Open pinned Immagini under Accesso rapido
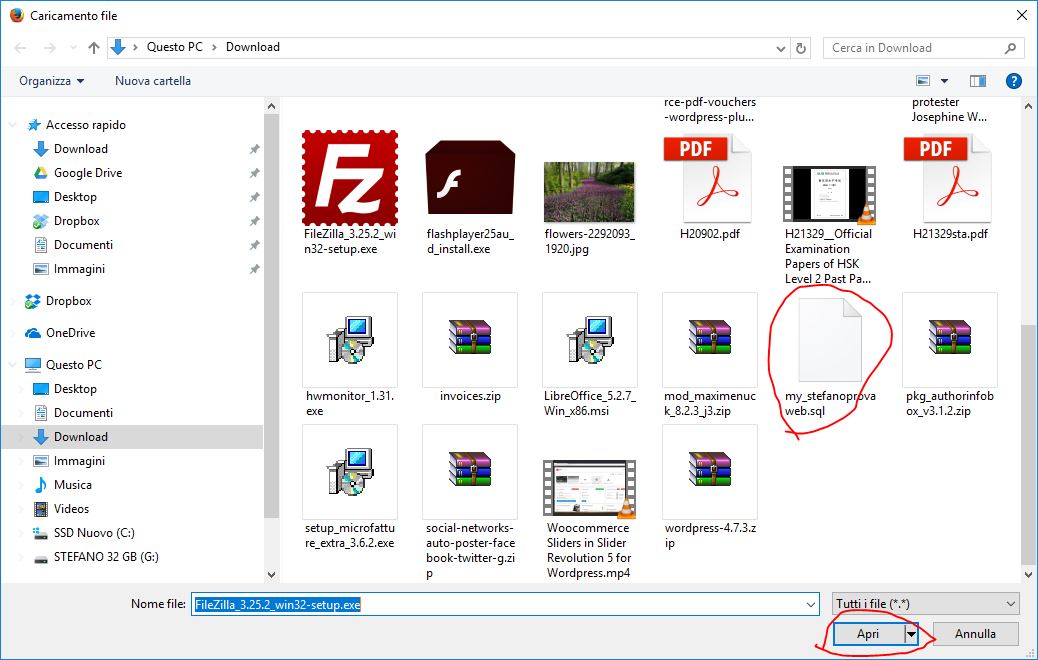The width and height of the screenshot is (1038, 660). (79, 269)
